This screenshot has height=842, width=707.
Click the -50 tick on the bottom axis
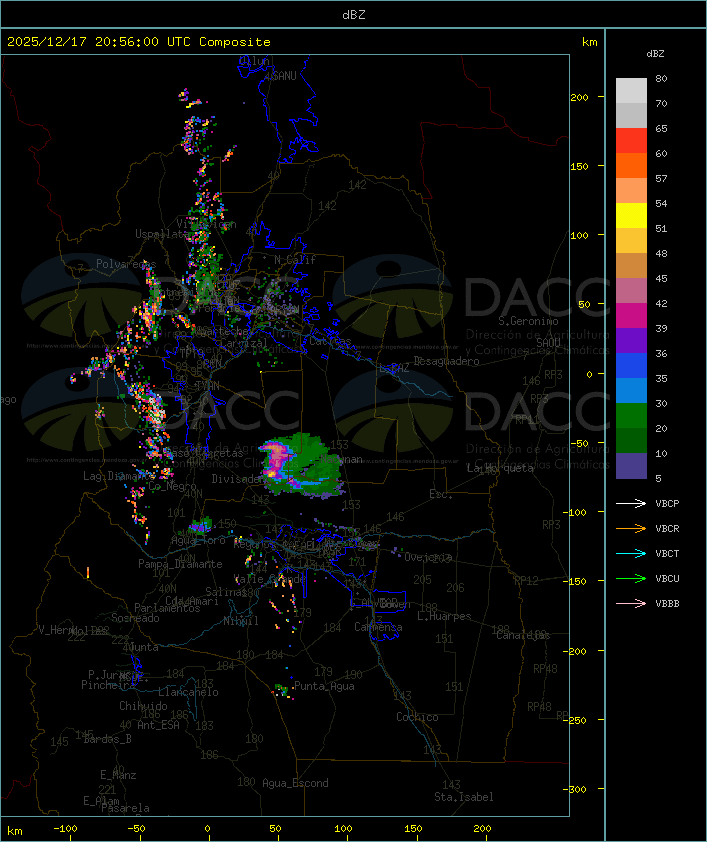click(x=136, y=829)
